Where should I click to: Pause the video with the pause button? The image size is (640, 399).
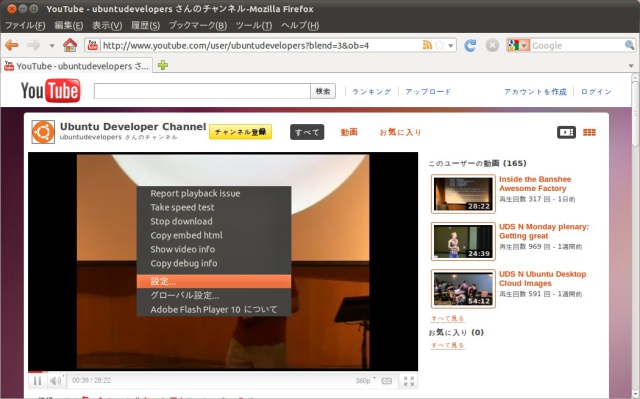(37, 381)
